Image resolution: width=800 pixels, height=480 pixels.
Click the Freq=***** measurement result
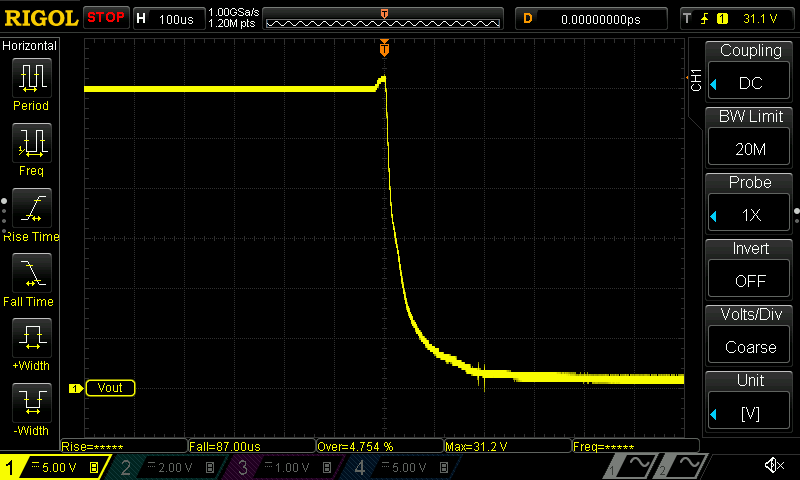[636, 446]
